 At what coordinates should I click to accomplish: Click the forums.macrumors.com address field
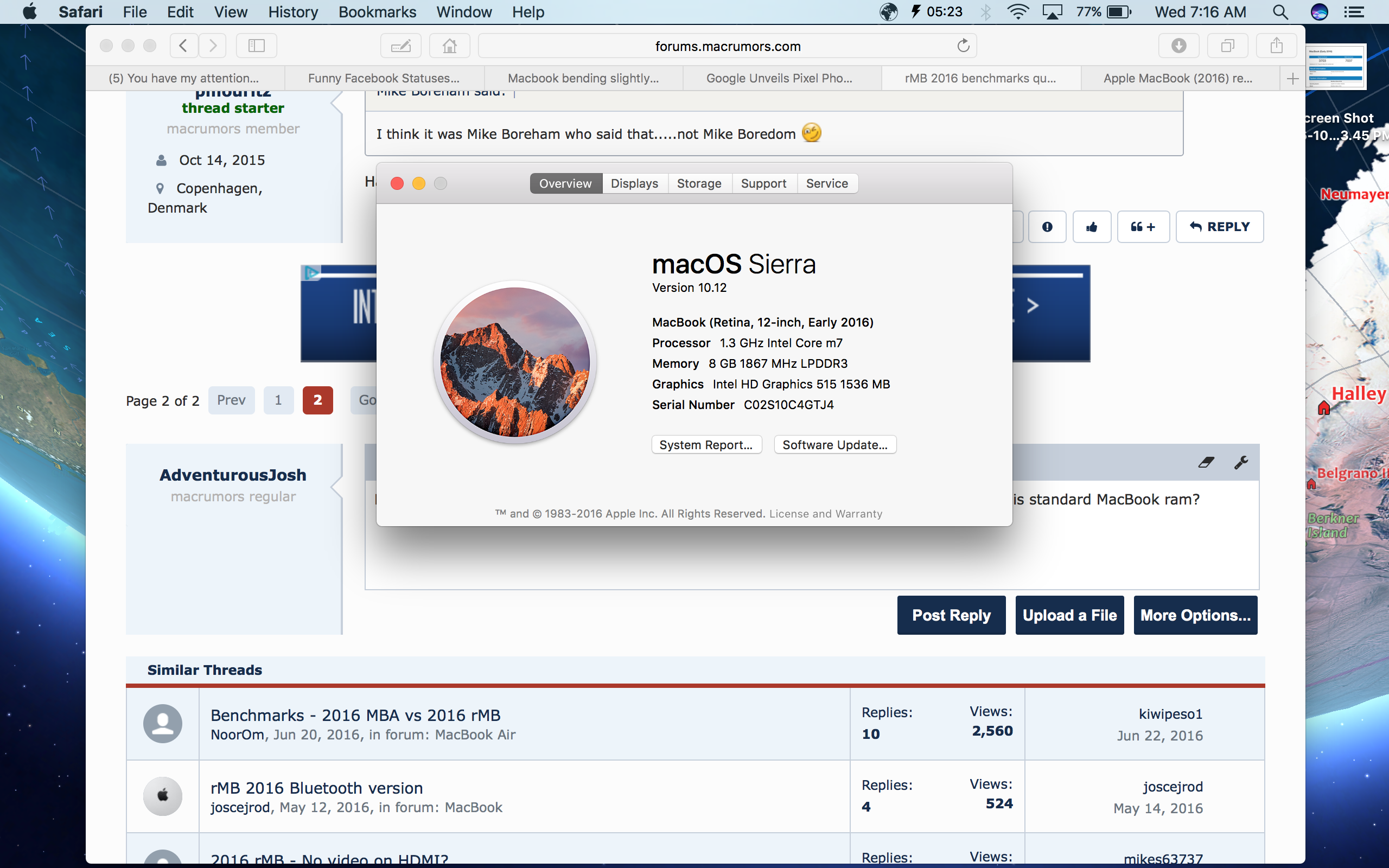click(727, 46)
